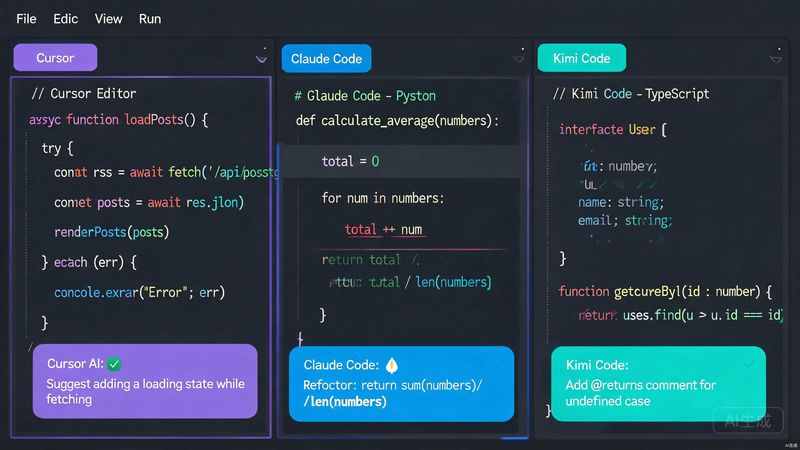This screenshot has height=450, width=800.
Task: Click the 'renderPosts(posts)' line
Action: 111,232
